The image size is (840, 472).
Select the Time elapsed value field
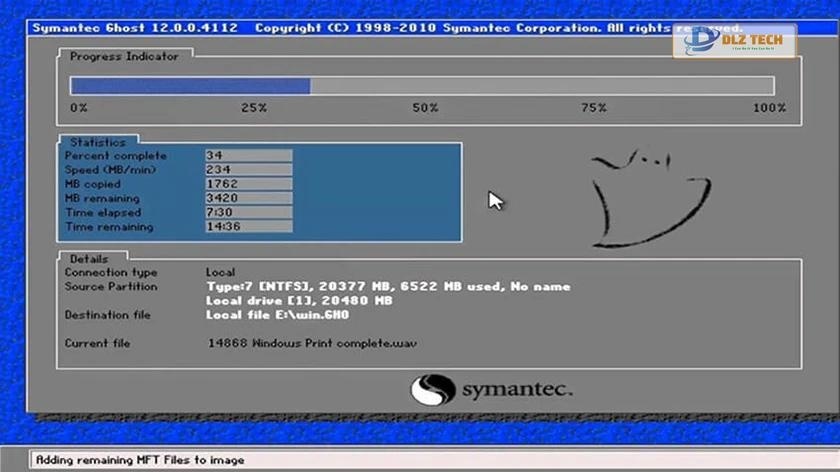point(247,213)
